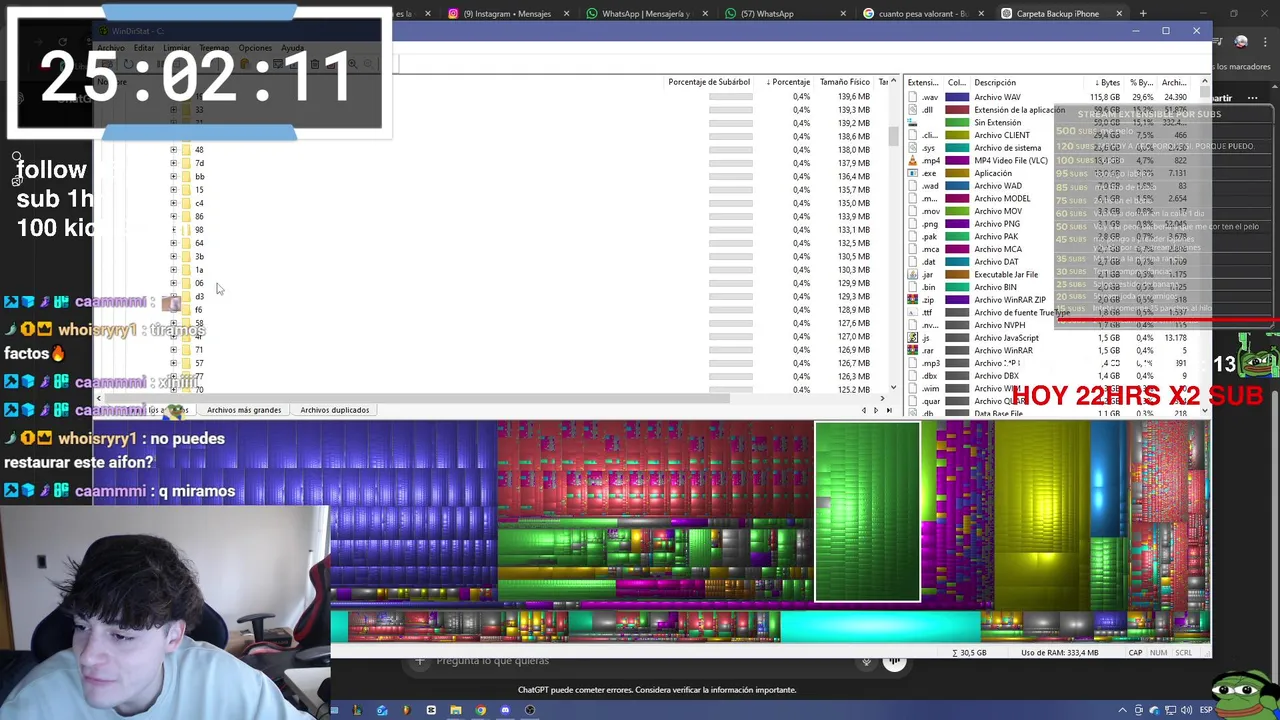The image size is (1280, 720).
Task: Select the folder icon of row 06
Action: tap(185, 283)
